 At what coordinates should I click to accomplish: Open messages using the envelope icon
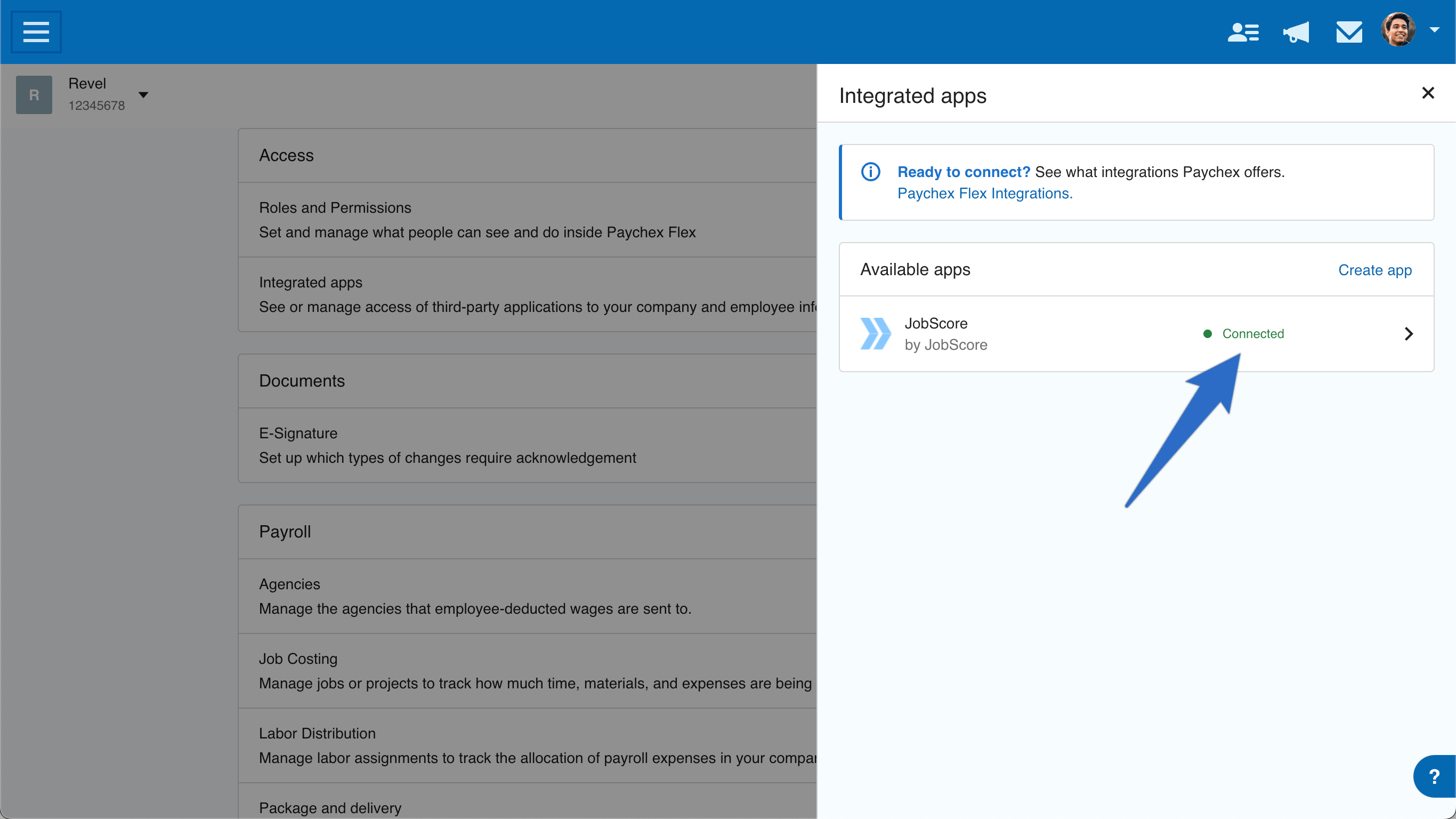point(1349,32)
